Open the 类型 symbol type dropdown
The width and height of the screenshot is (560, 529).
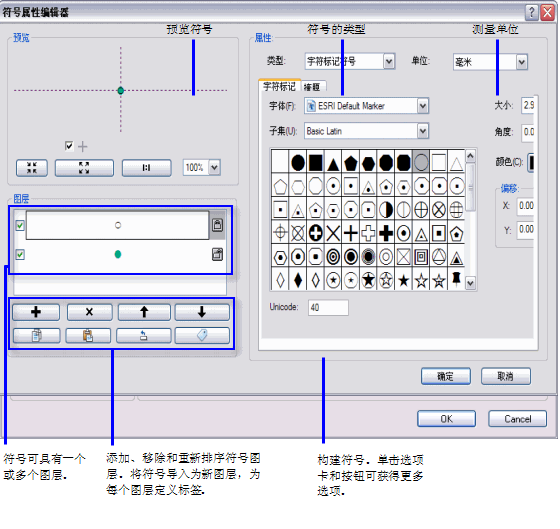[389, 61]
